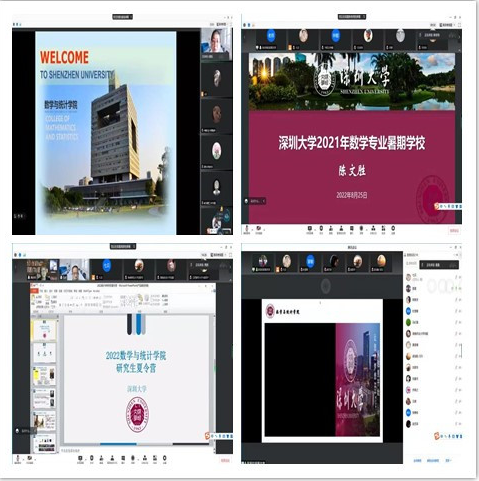Open the chat icon in the 2022 summer camp meeting

122,459
